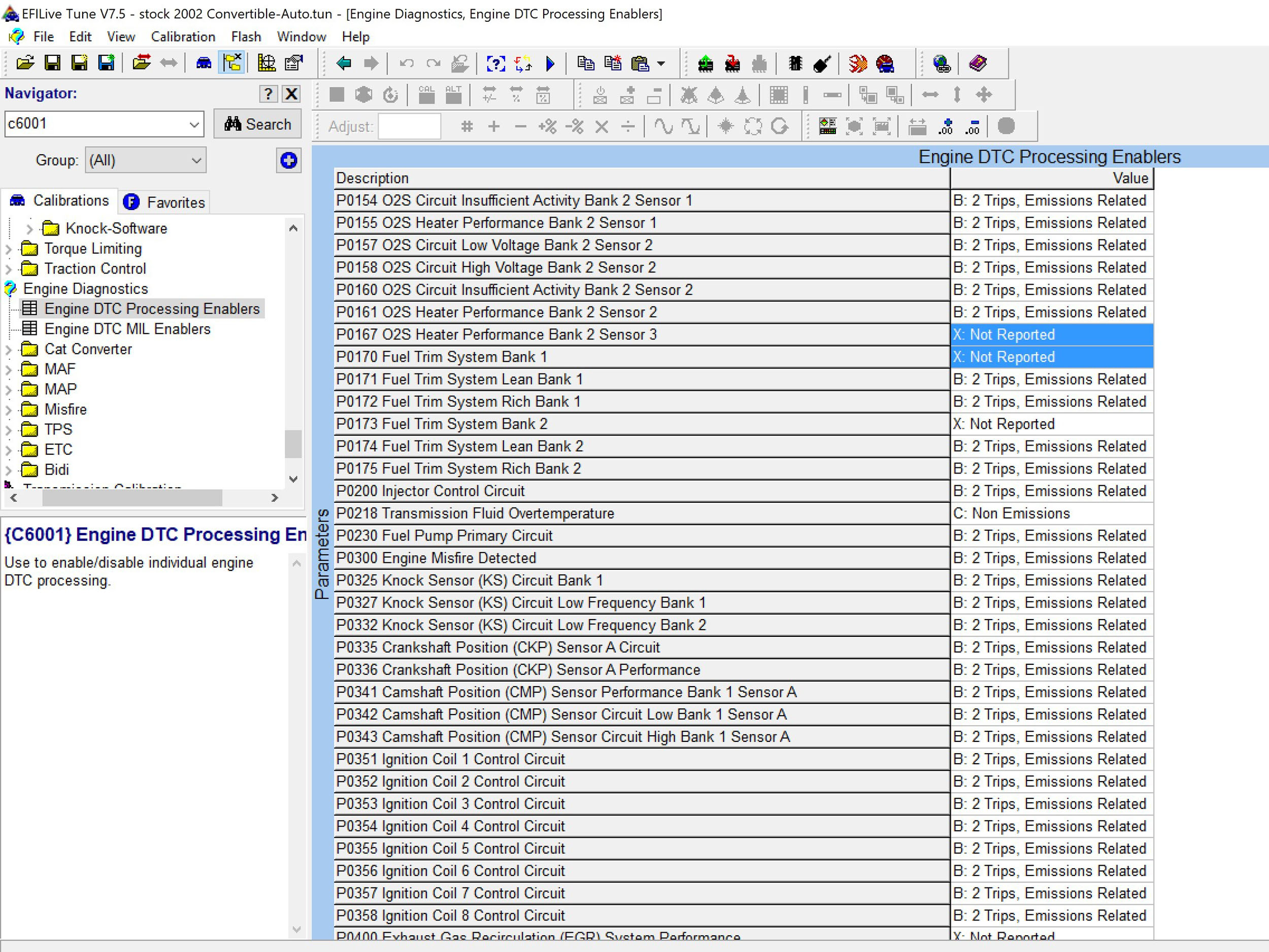This screenshot has width=1269, height=952.
Task: Expand the Misfire folder
Action: [x=9, y=410]
